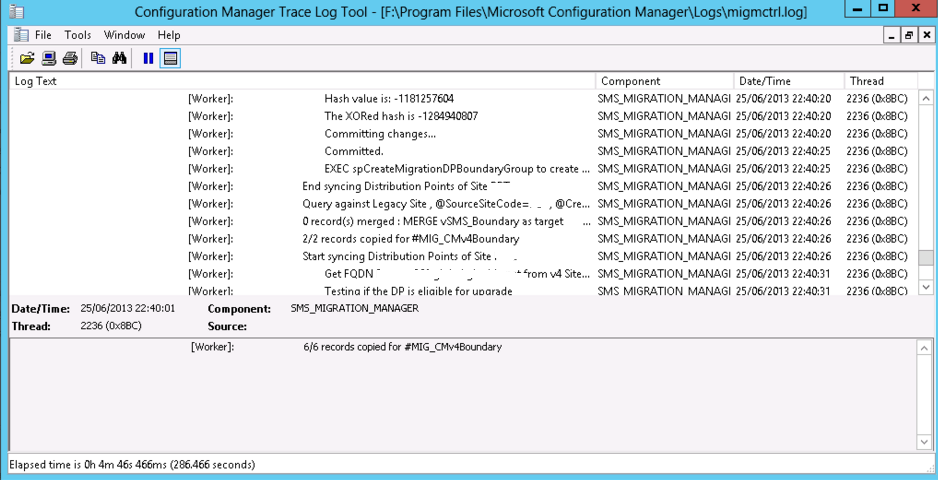
Task: Click the [Worker]: prefix in details pane
Action: [x=212, y=347]
